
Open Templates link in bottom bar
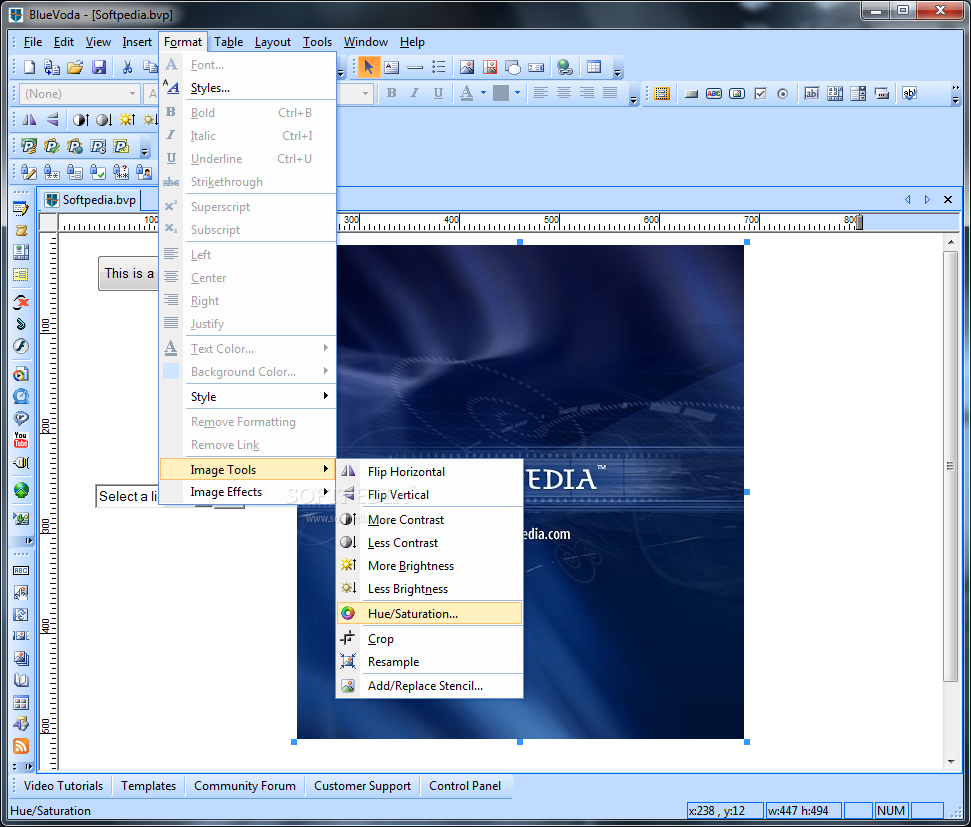(149, 785)
